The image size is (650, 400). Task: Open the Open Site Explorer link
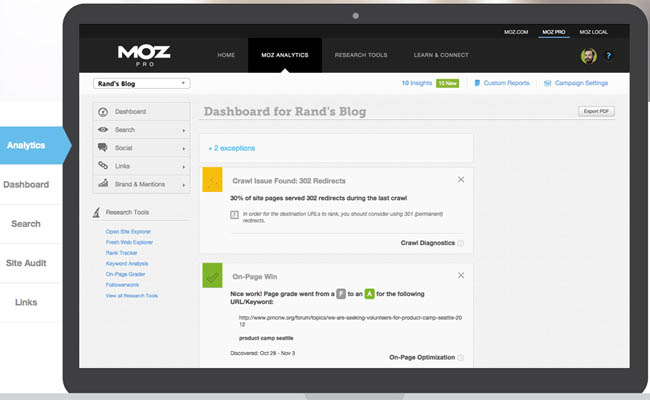click(x=128, y=232)
